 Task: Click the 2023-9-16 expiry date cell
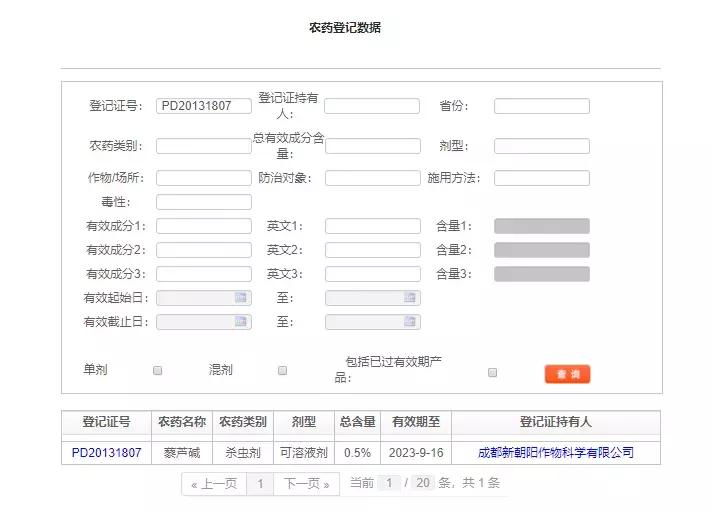(x=416, y=453)
